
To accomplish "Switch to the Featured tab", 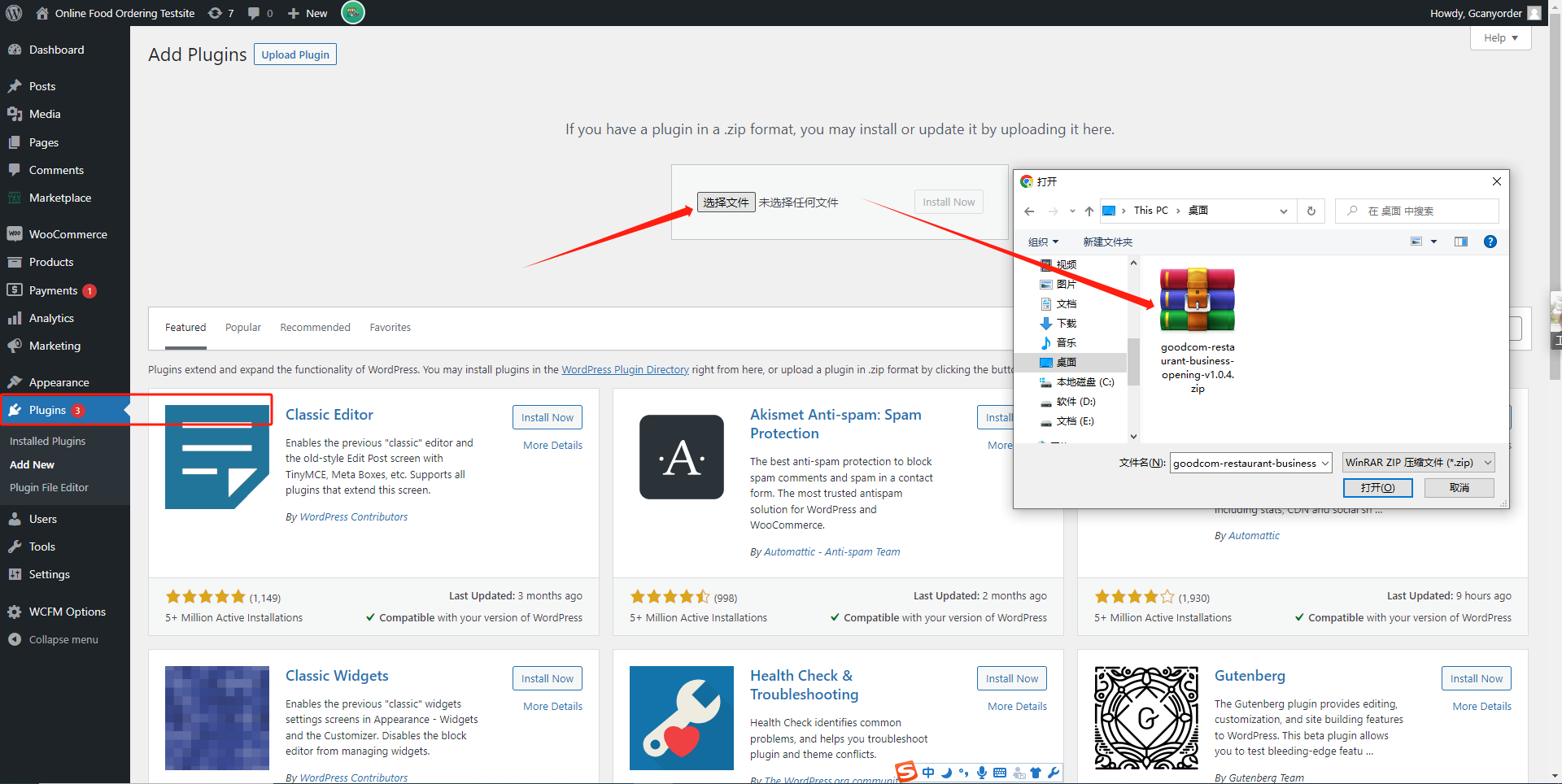I will point(185,328).
